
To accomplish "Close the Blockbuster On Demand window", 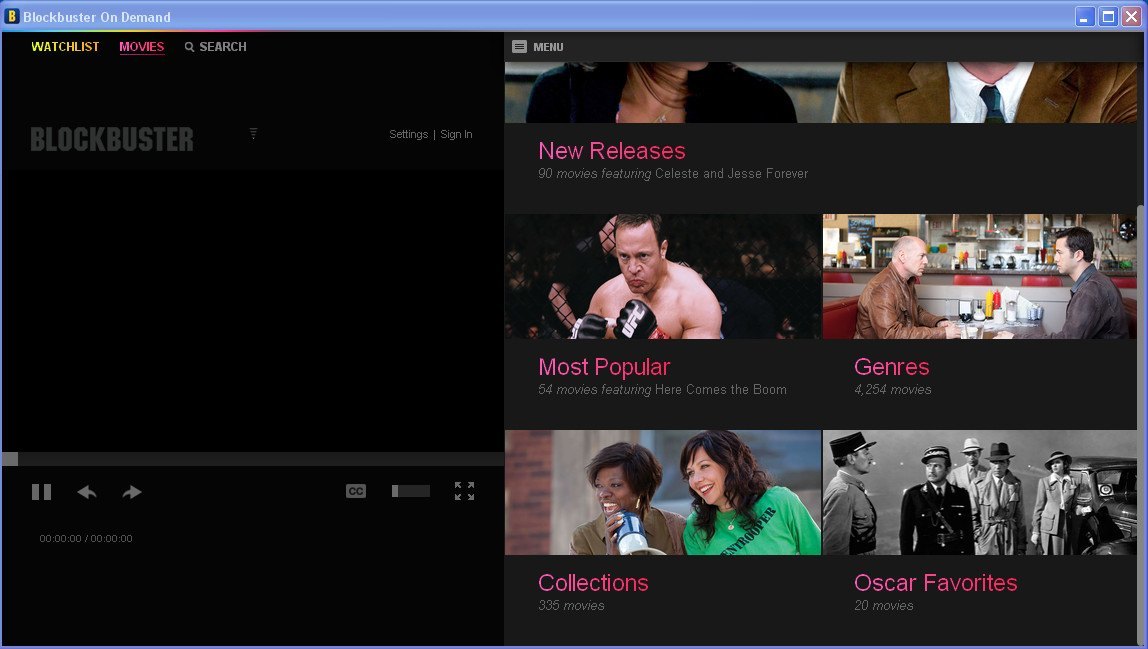I will [x=1132, y=16].
